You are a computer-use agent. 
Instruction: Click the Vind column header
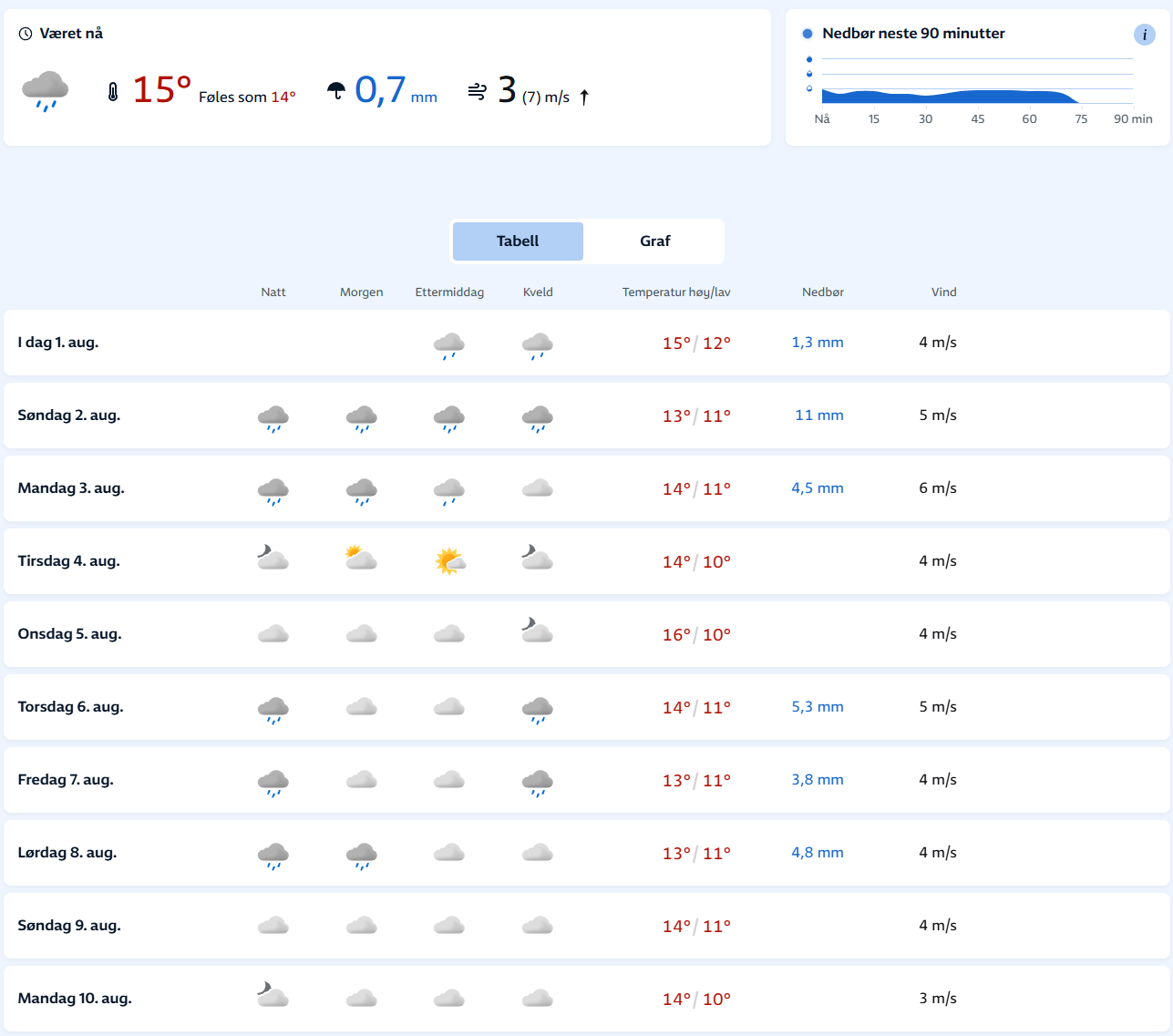tap(944, 292)
